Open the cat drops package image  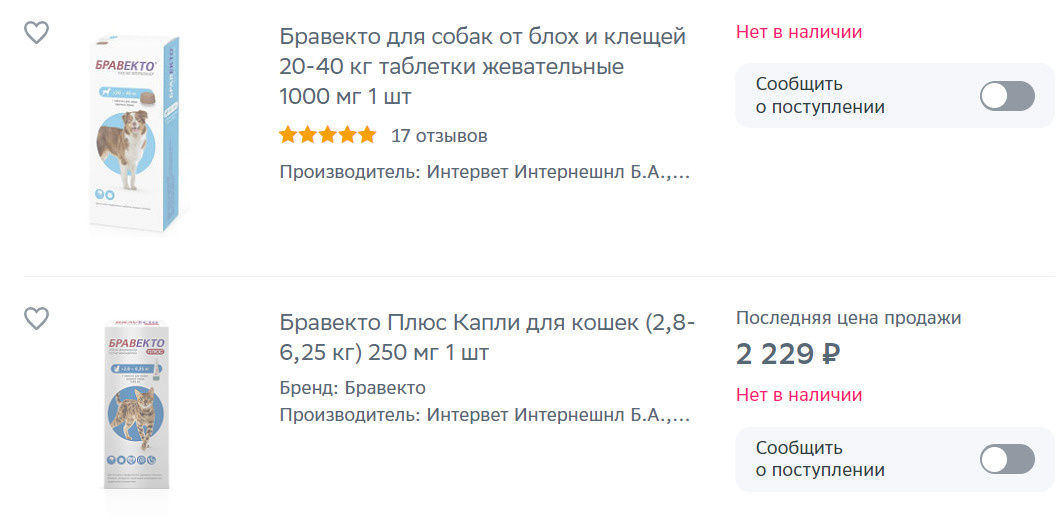[x=138, y=406]
